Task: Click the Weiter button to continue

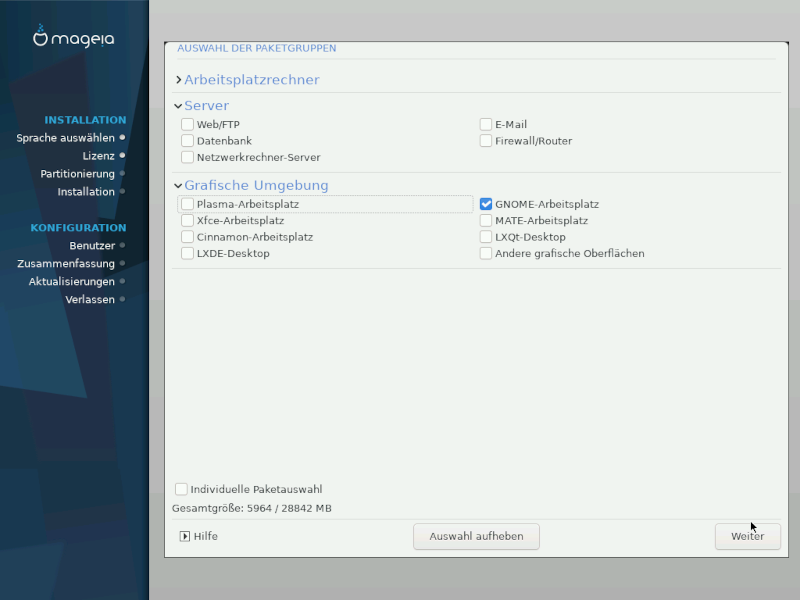Action: 747,536
